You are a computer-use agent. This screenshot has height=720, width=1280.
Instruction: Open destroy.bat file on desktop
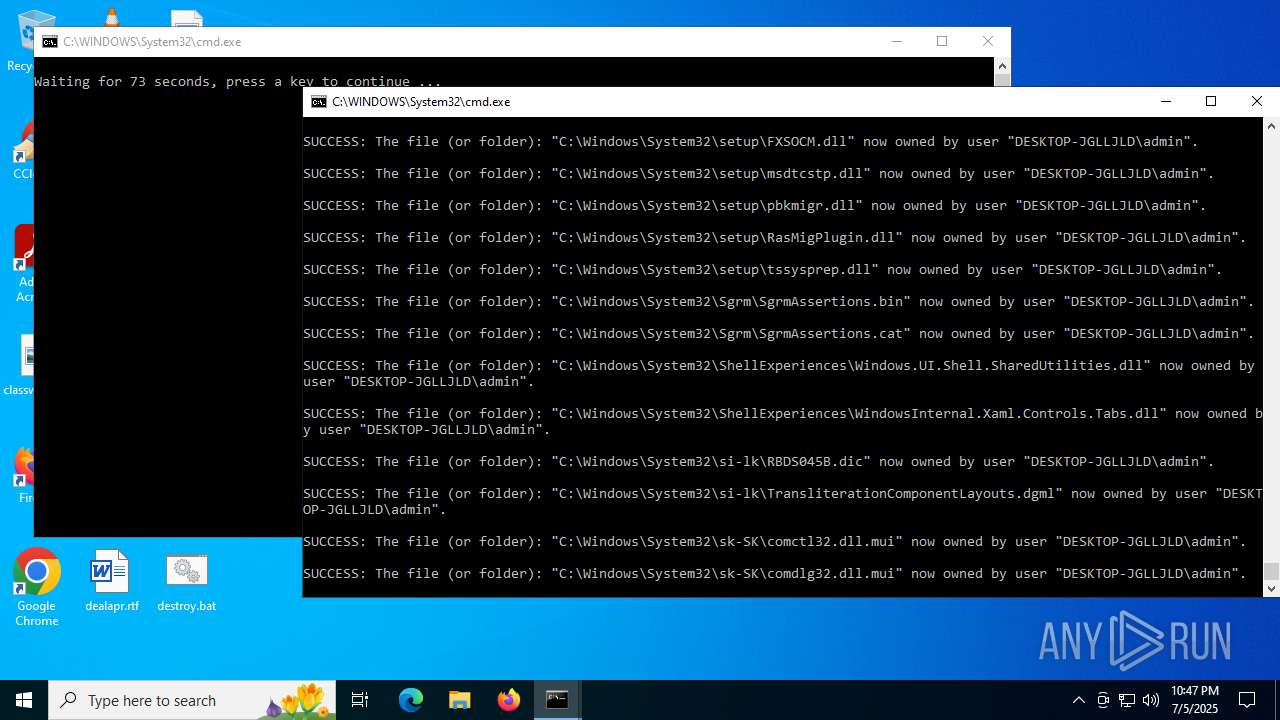coord(186,581)
